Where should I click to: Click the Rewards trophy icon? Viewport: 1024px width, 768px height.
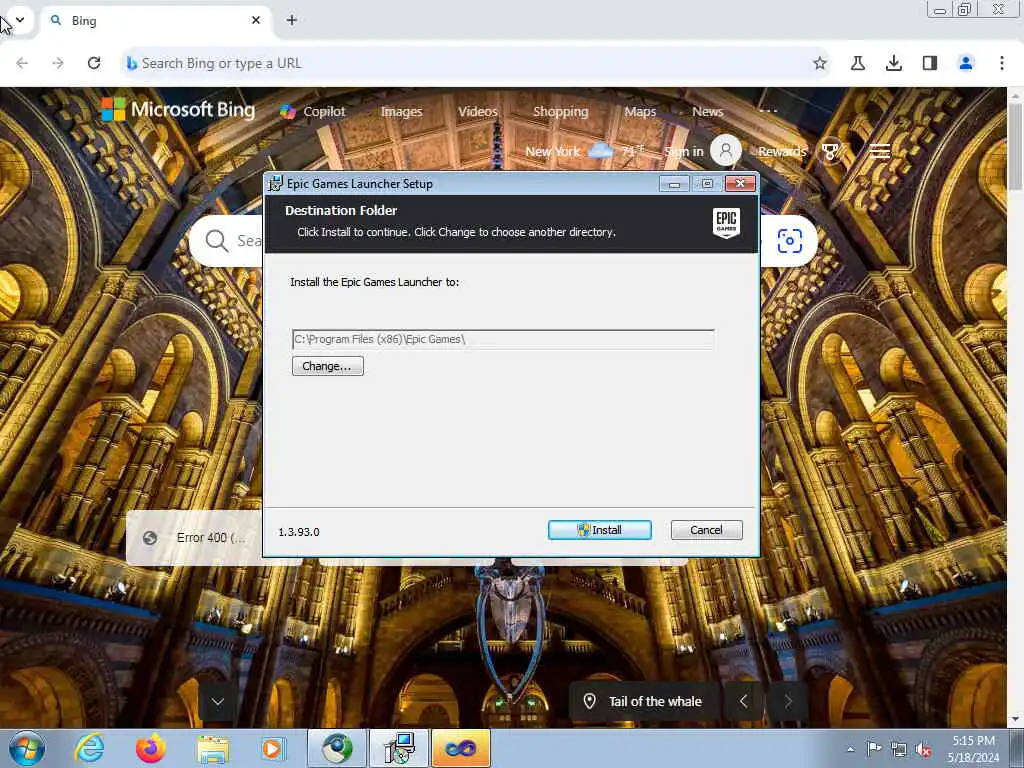[x=830, y=152]
